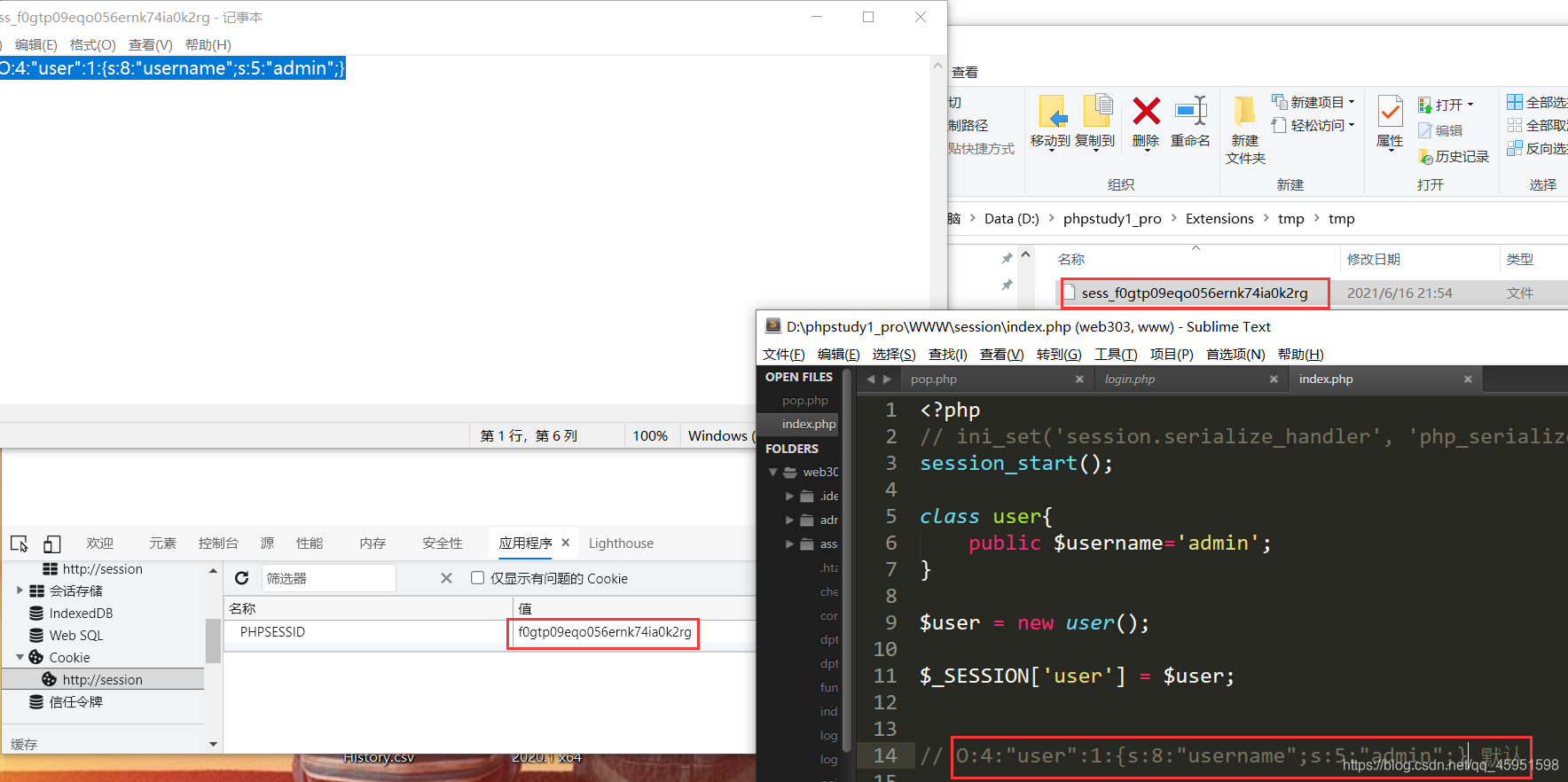Open the File menu in Sublime Text
The width and height of the screenshot is (1568, 782).
(x=783, y=355)
